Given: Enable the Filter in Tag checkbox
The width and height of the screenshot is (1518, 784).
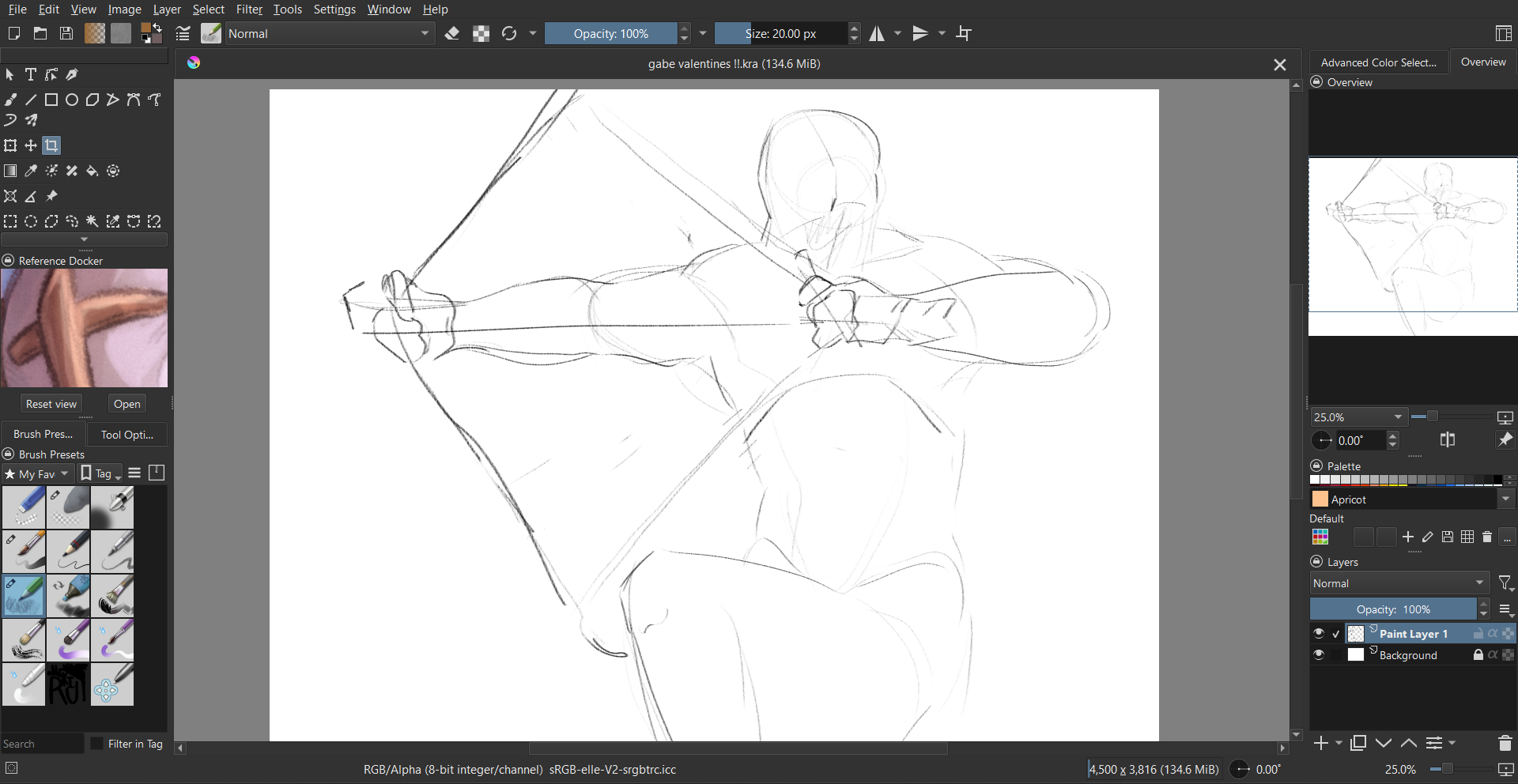Looking at the screenshot, I should pos(97,744).
